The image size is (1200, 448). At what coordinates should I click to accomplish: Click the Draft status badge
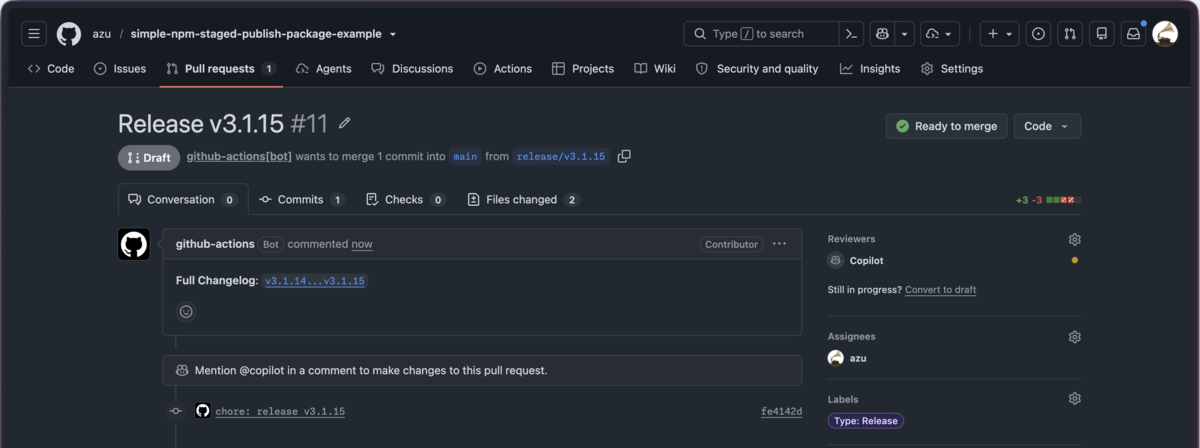pos(149,157)
